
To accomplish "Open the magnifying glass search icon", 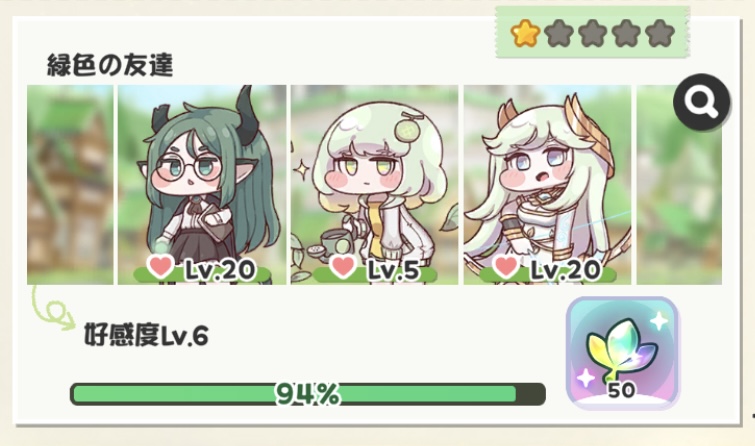I will pos(702,102).
